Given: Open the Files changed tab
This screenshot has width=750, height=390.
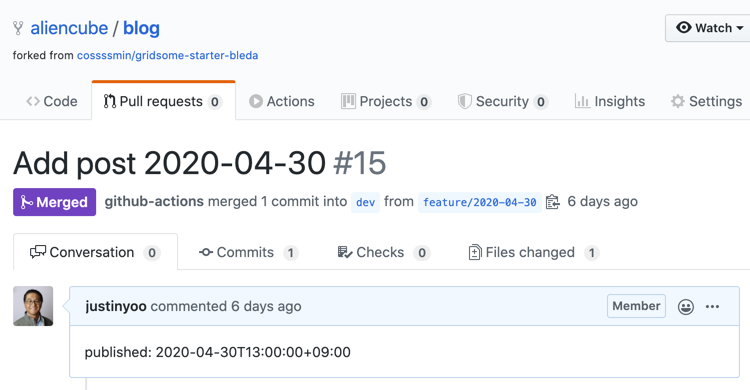Looking at the screenshot, I should tap(534, 252).
